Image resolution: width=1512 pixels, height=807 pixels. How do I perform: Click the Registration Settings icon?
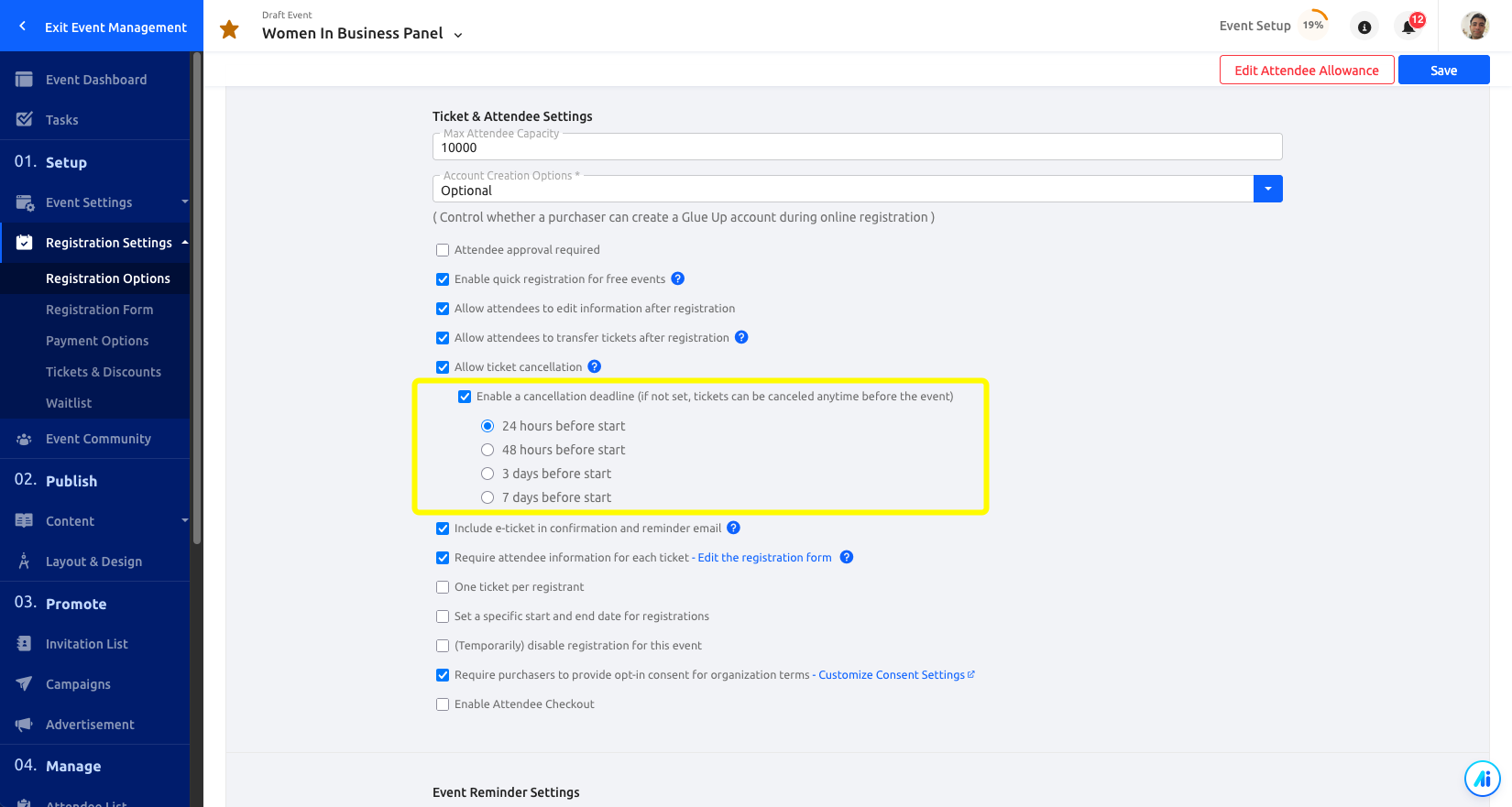coord(25,243)
